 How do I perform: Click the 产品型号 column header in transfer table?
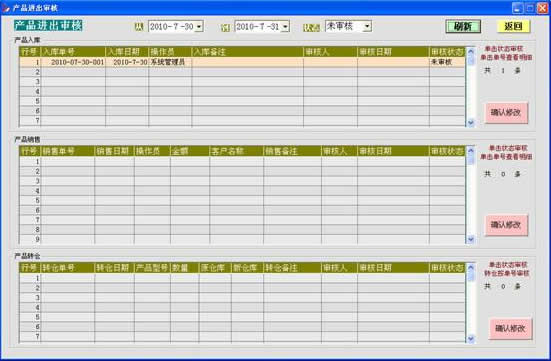coord(152,268)
